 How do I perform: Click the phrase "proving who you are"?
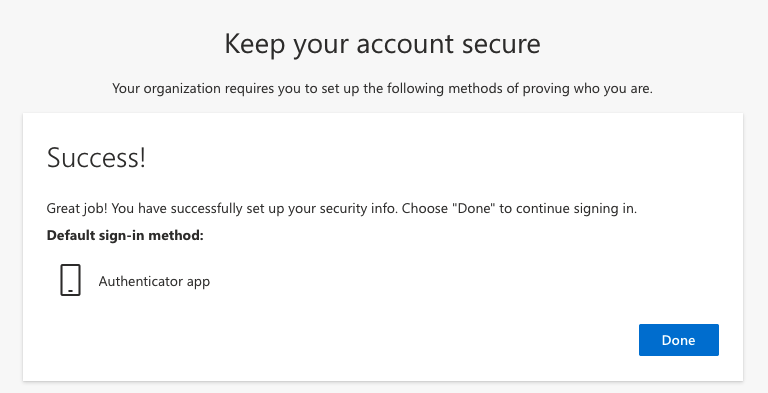(x=586, y=89)
